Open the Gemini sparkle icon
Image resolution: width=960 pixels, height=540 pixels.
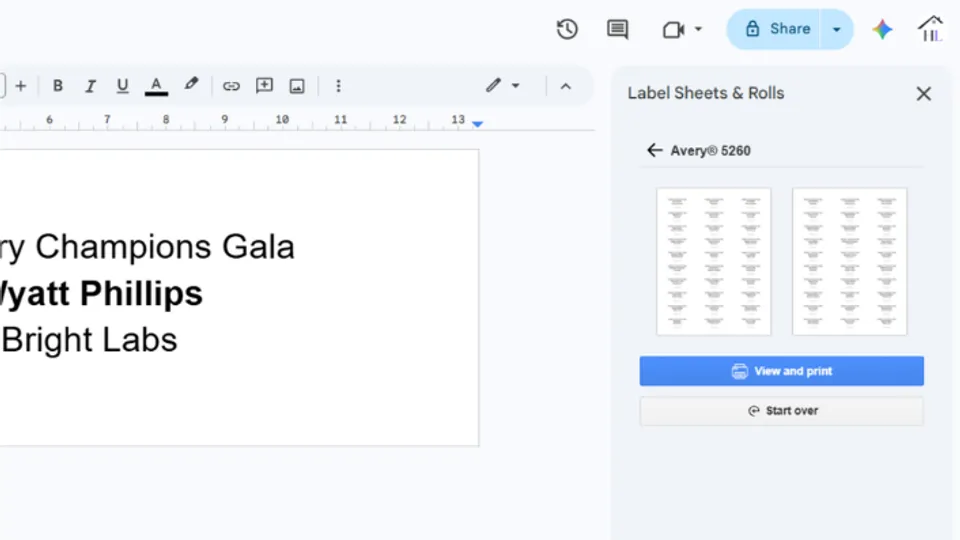coord(882,29)
